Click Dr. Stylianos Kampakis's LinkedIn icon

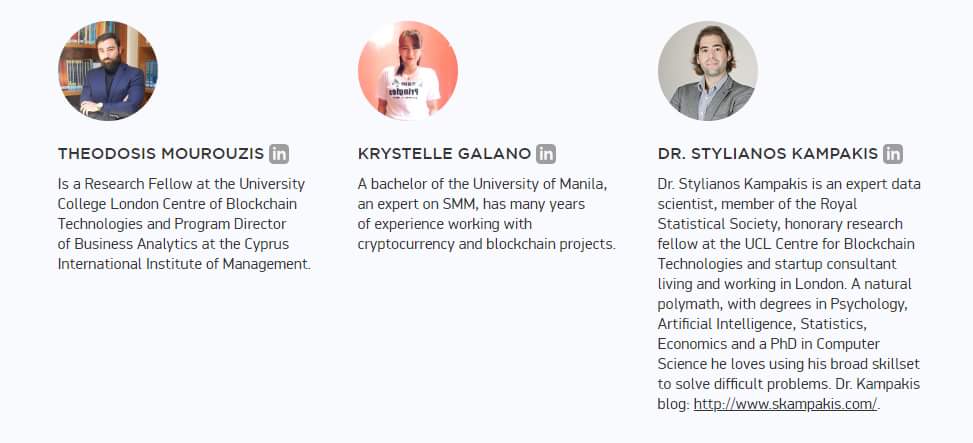coord(893,154)
